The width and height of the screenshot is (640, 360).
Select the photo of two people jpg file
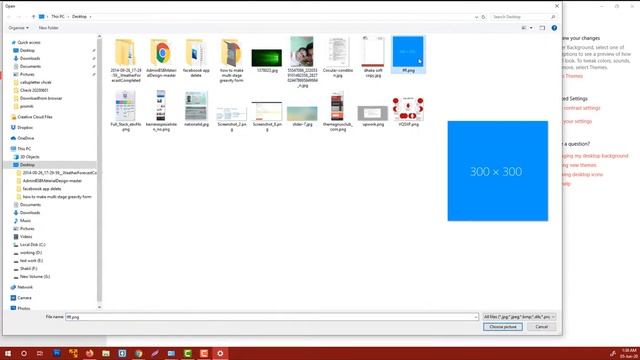(x=302, y=62)
